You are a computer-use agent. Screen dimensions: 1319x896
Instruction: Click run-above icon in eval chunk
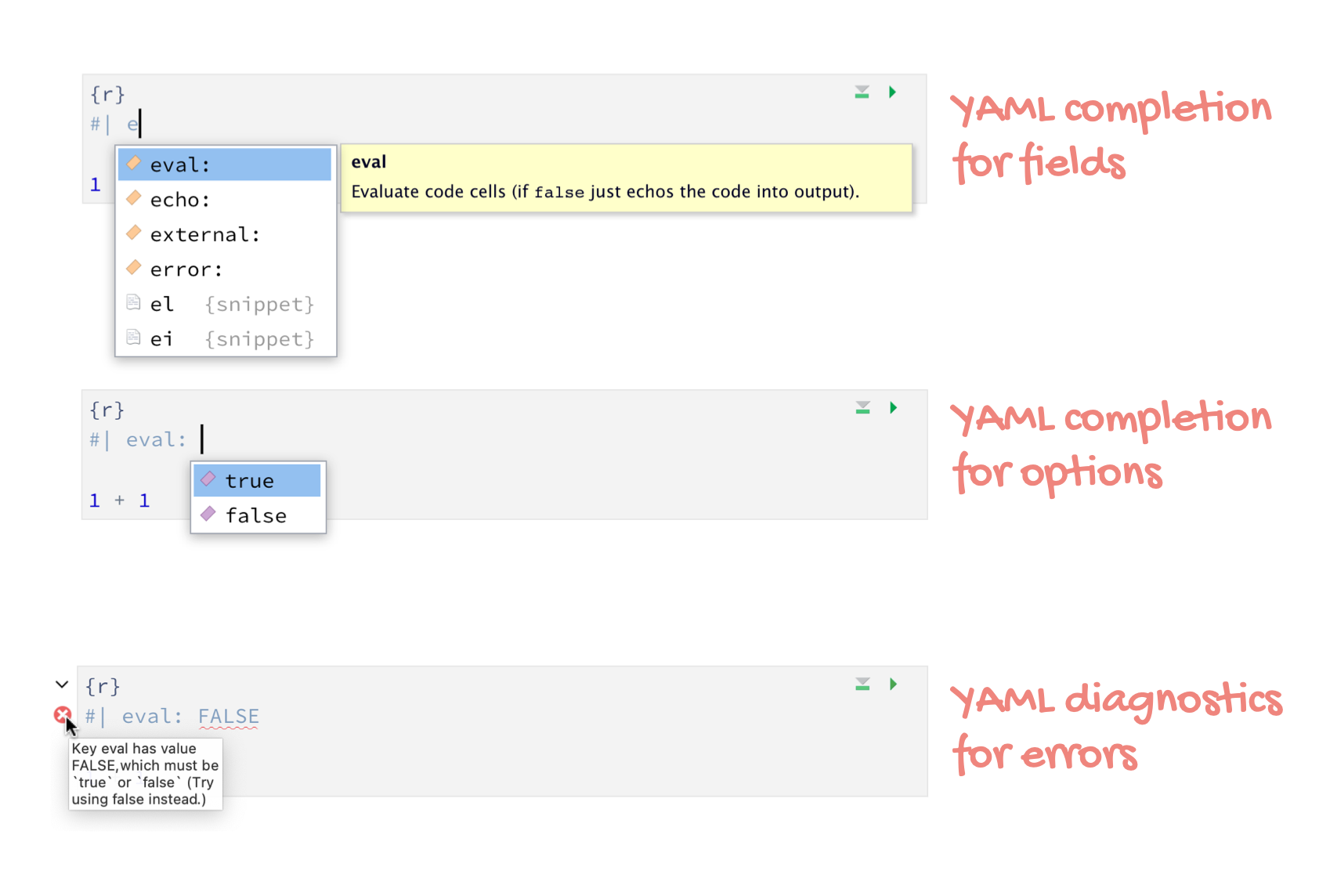[x=862, y=408]
